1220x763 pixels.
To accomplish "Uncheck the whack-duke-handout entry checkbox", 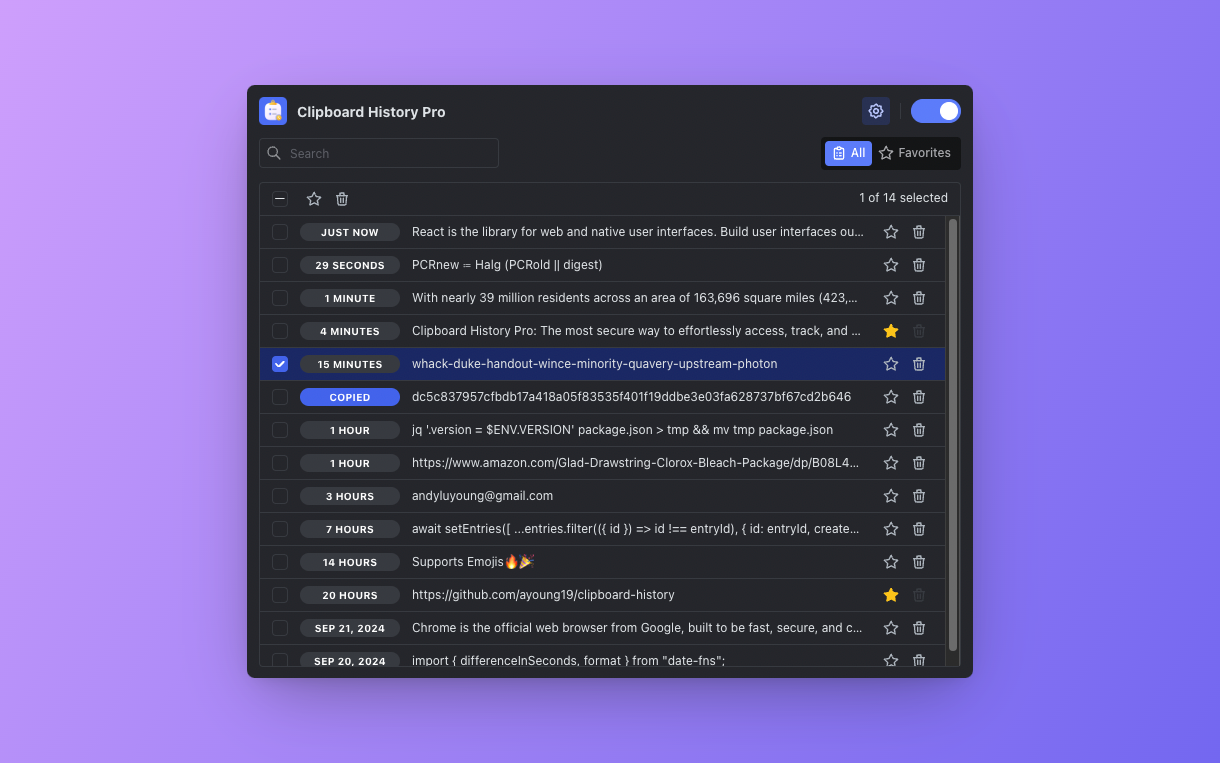I will (x=280, y=364).
